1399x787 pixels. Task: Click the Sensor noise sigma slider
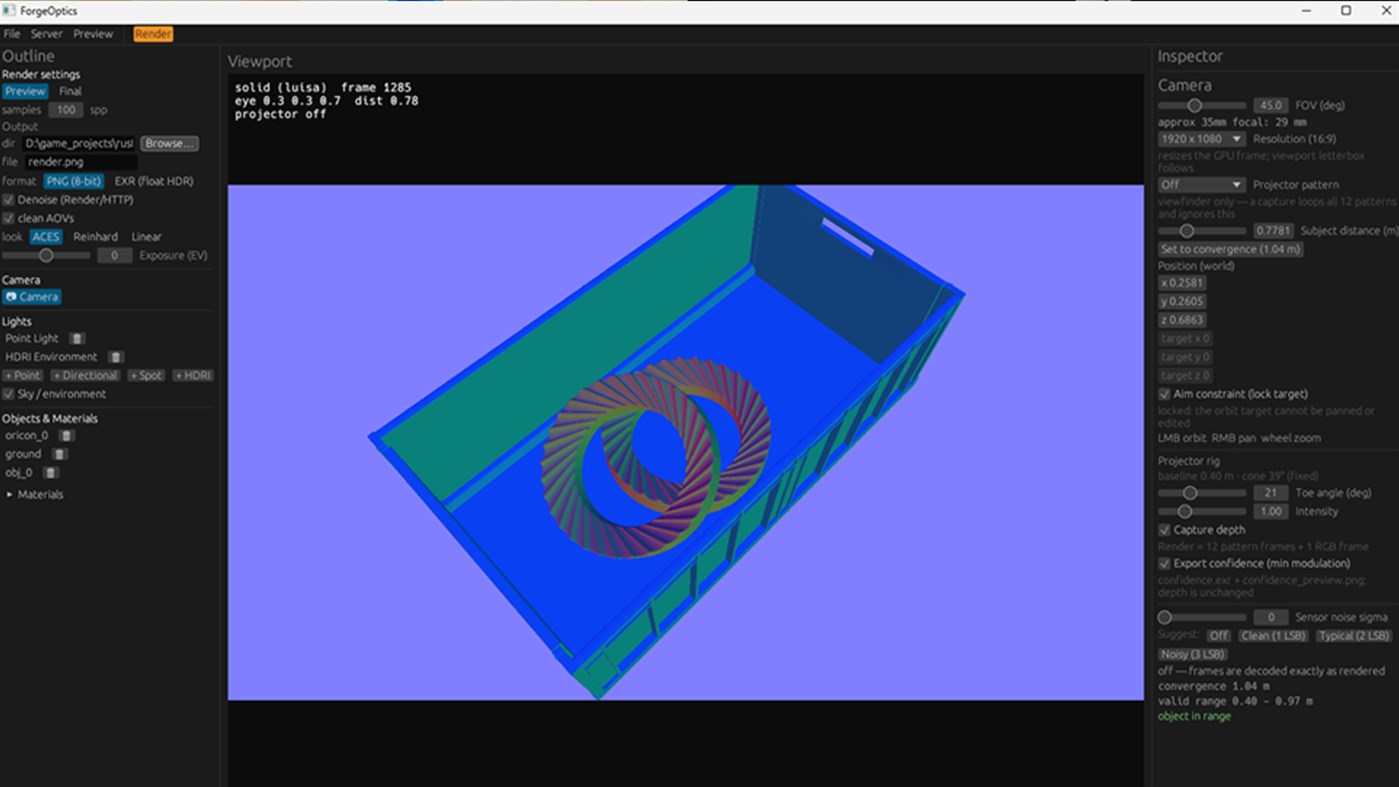1202,617
